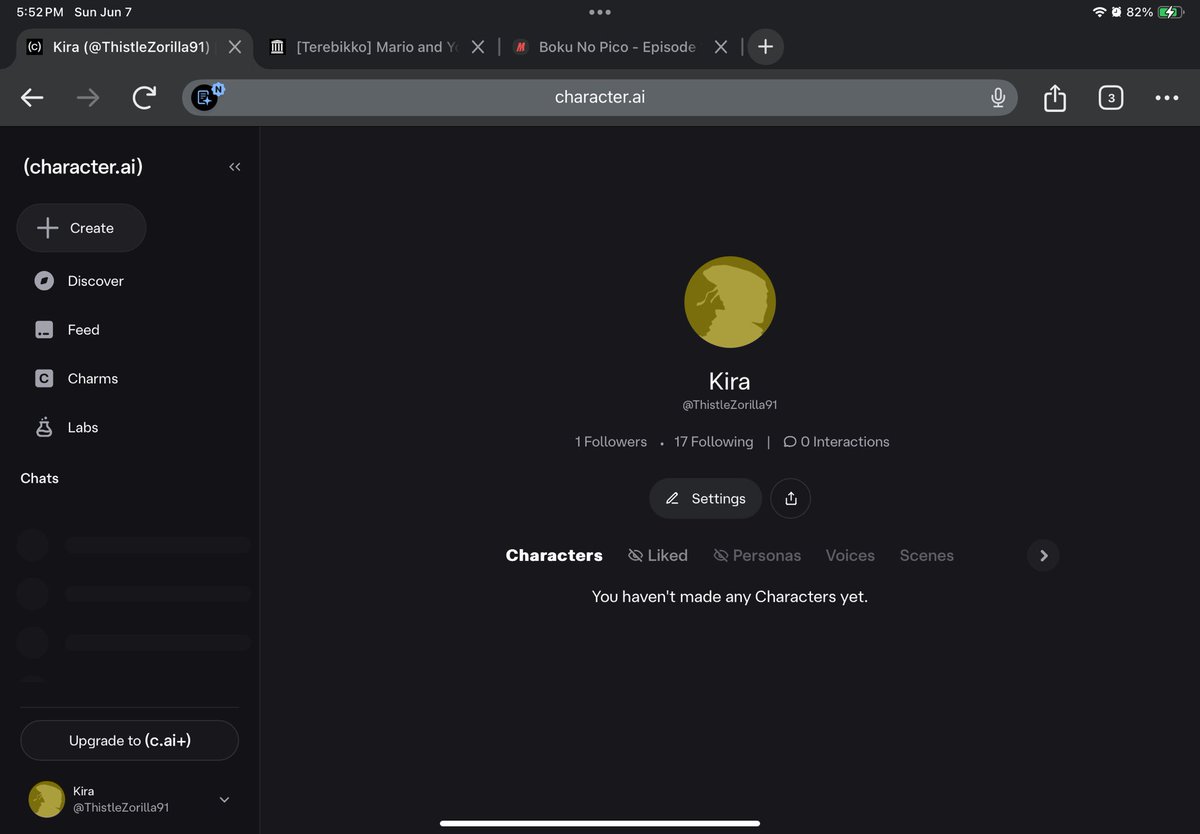Click the 0 Interactions count
1200x834 pixels.
pos(836,442)
